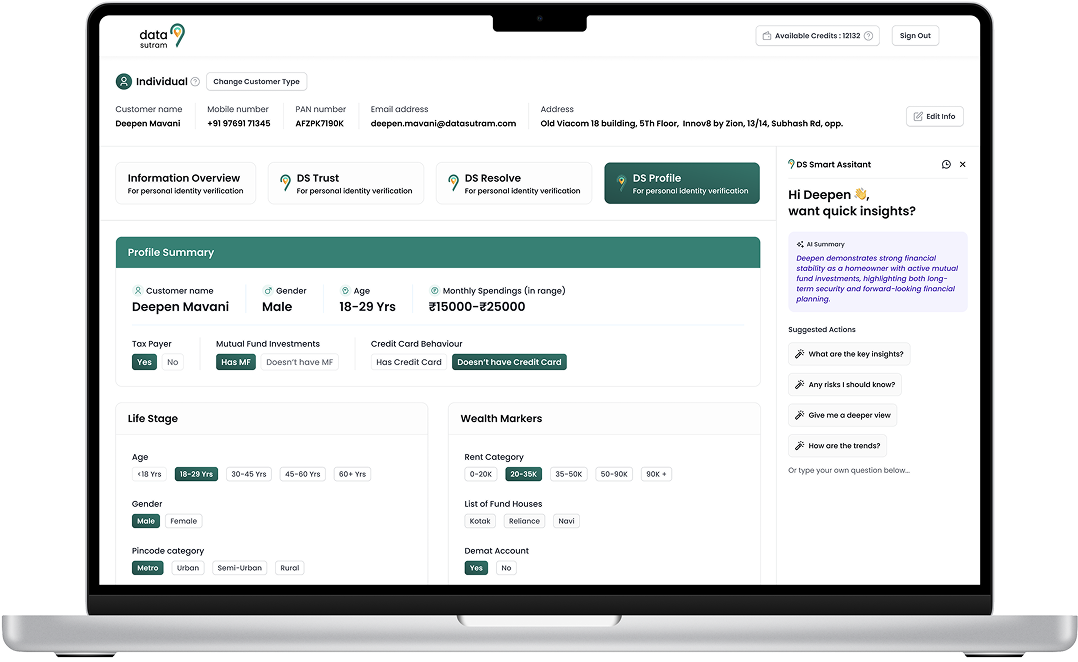This screenshot has height=662, width=1078.
Task: Close the DS Smart Assistant panel
Action: (x=963, y=164)
